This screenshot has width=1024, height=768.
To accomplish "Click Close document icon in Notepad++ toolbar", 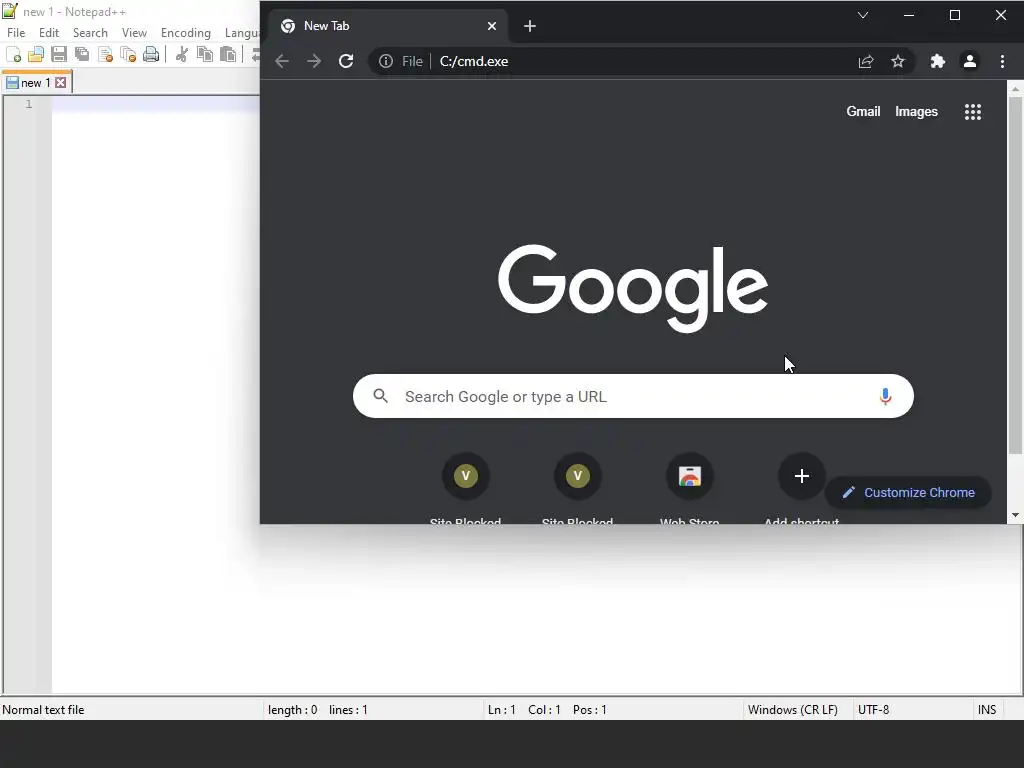I will tap(105, 55).
